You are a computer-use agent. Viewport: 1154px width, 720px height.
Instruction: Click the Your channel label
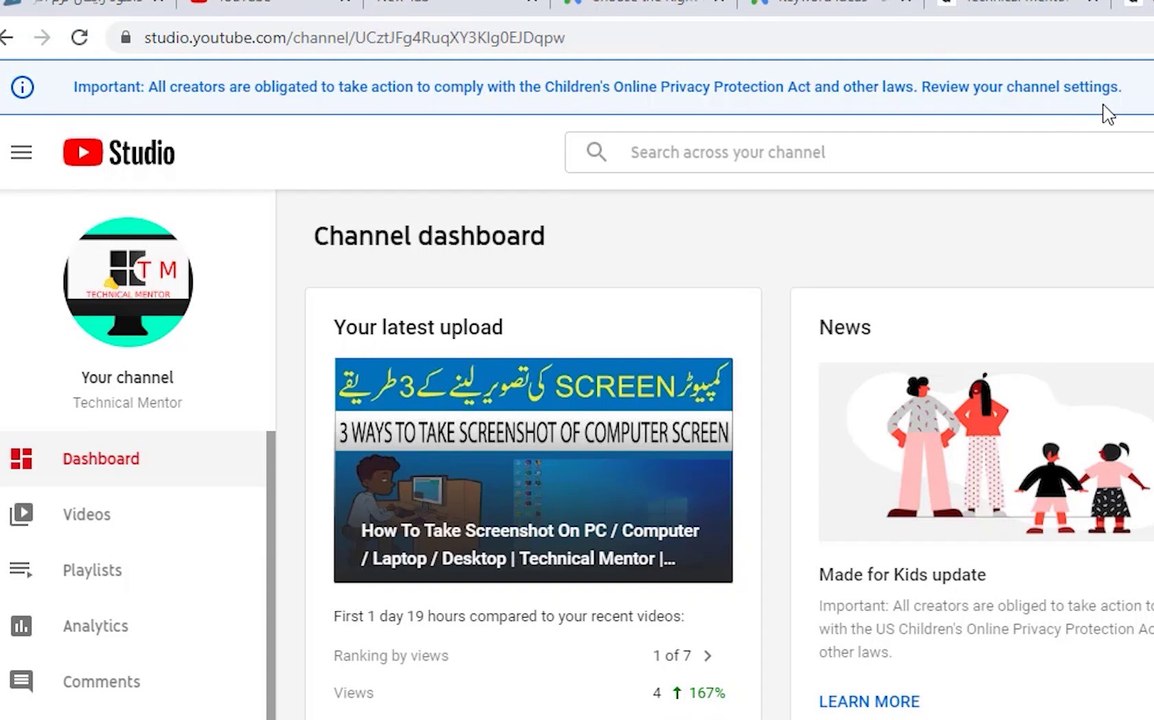(x=127, y=378)
